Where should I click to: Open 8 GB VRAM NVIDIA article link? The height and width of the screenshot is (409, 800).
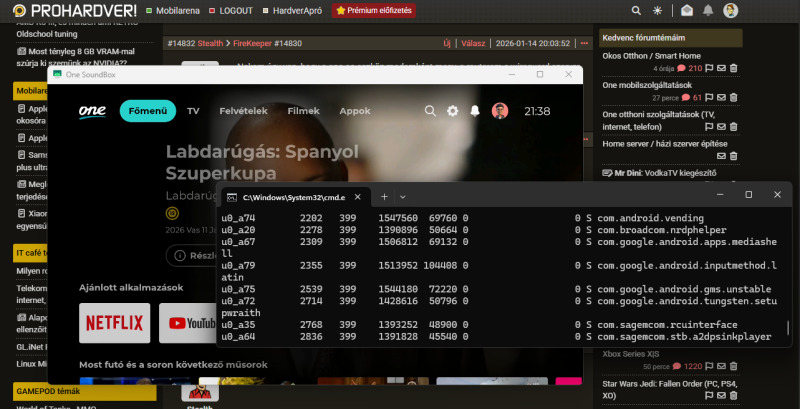pos(75,57)
